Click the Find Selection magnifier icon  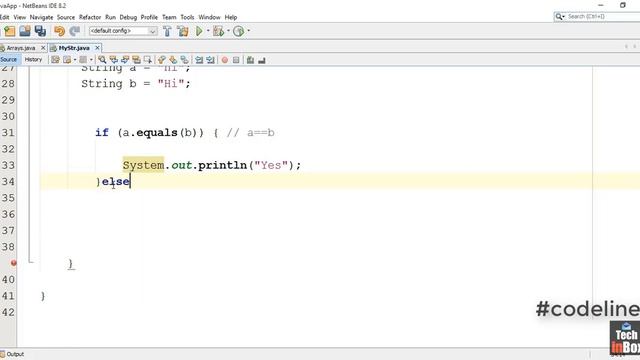pos(102,60)
